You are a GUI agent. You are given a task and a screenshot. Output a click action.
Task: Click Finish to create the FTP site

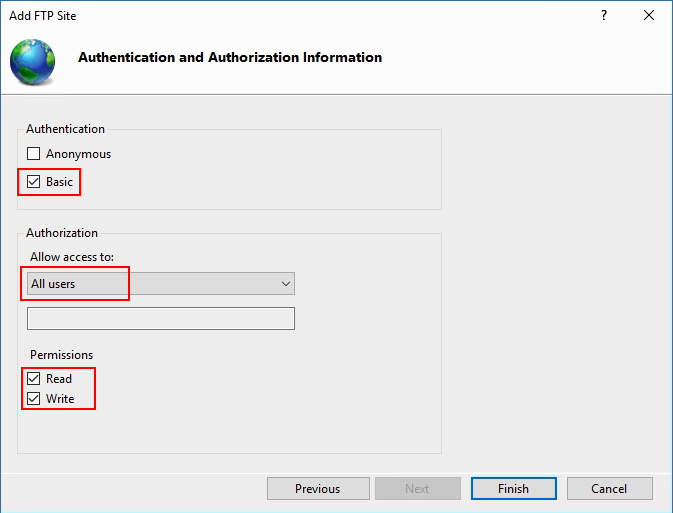(x=513, y=489)
